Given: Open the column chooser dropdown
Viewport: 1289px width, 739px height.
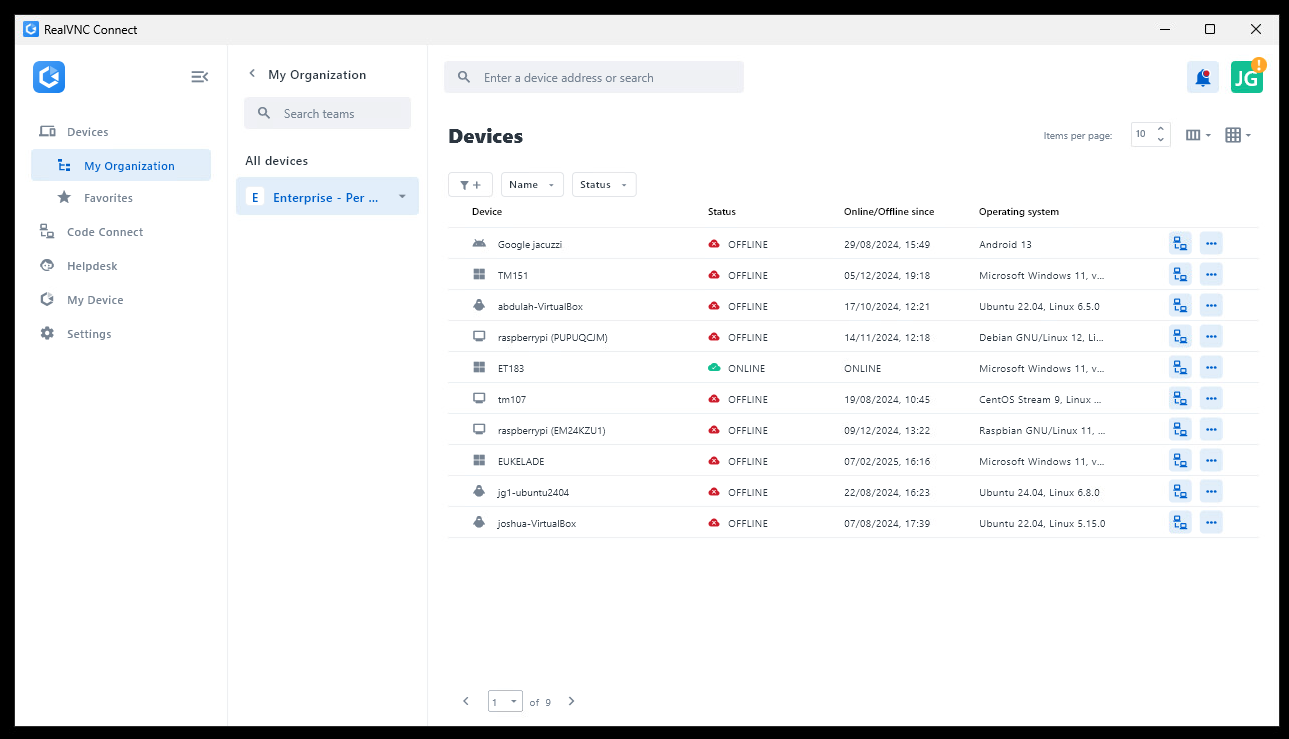Looking at the screenshot, I should click(1198, 135).
